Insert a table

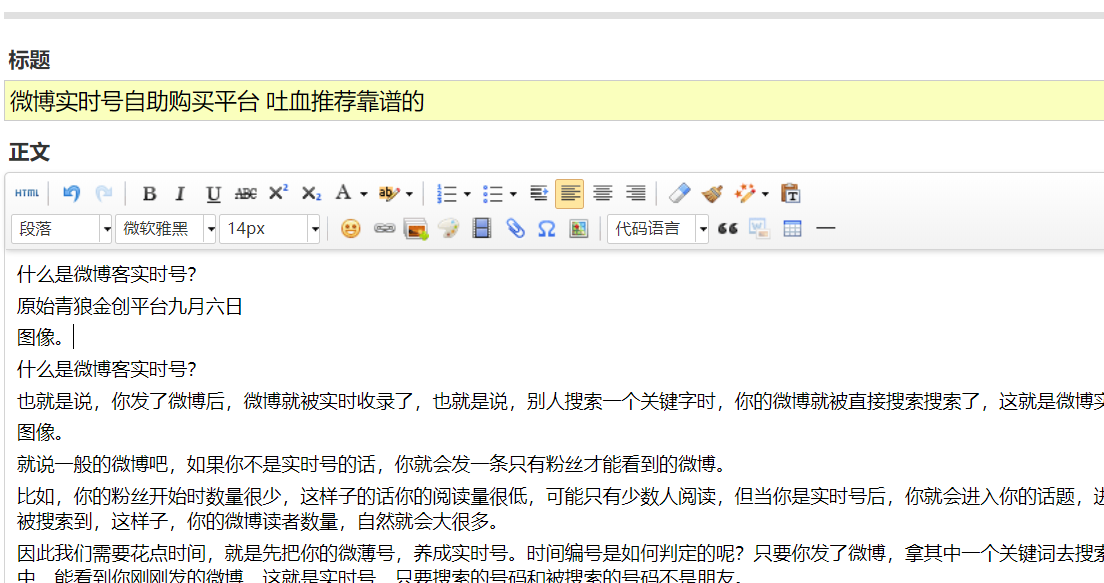point(792,229)
